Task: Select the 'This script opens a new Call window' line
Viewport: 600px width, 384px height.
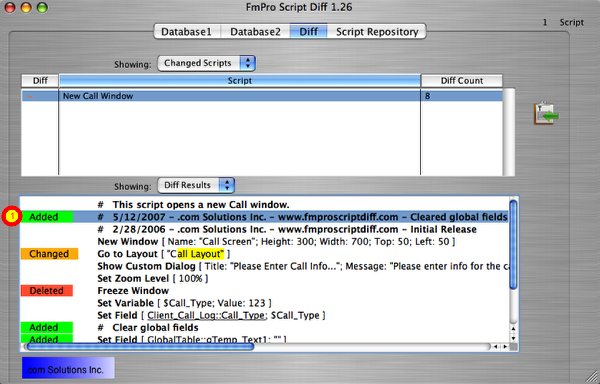Action: pyautogui.click(x=193, y=205)
